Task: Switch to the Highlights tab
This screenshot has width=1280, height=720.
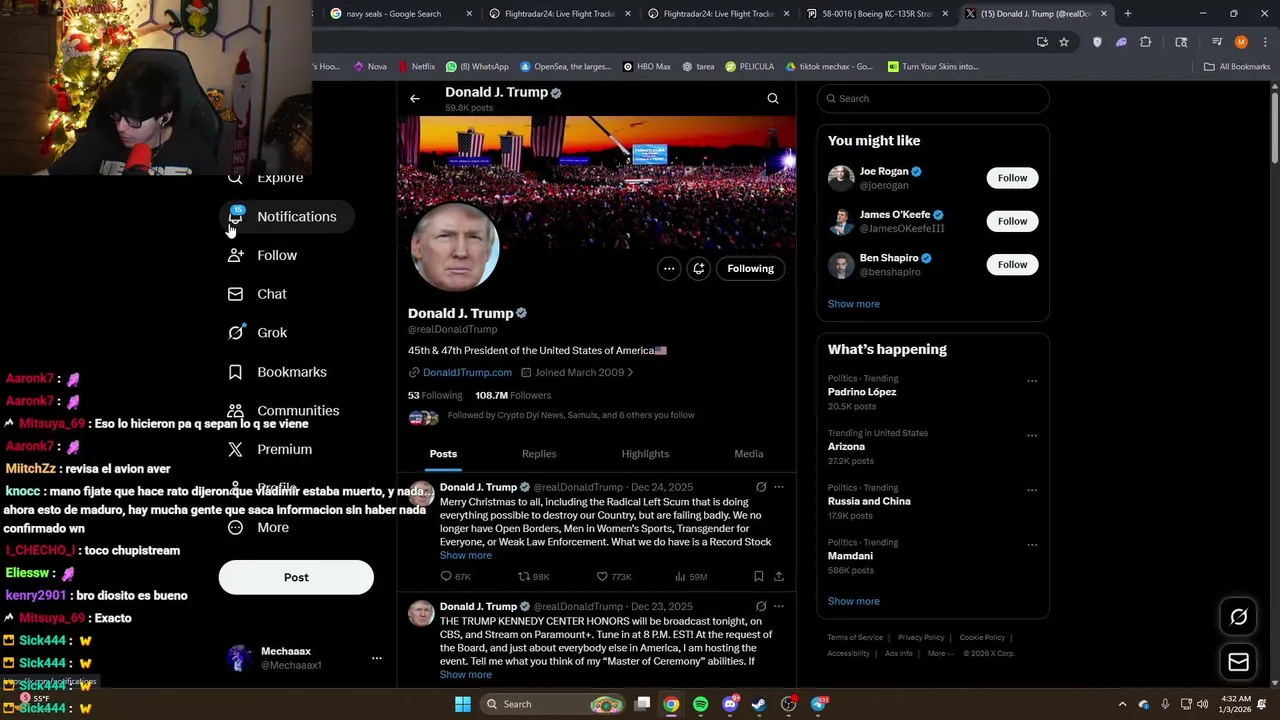Action: [645, 454]
